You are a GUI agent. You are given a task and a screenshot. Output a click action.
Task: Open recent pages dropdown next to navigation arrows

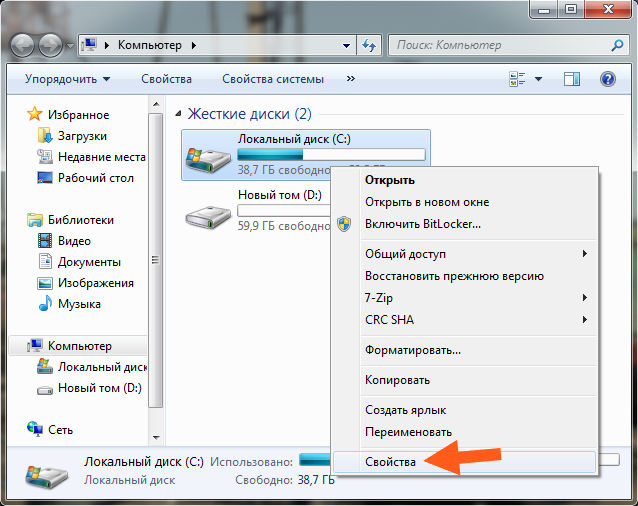[x=70, y=46]
